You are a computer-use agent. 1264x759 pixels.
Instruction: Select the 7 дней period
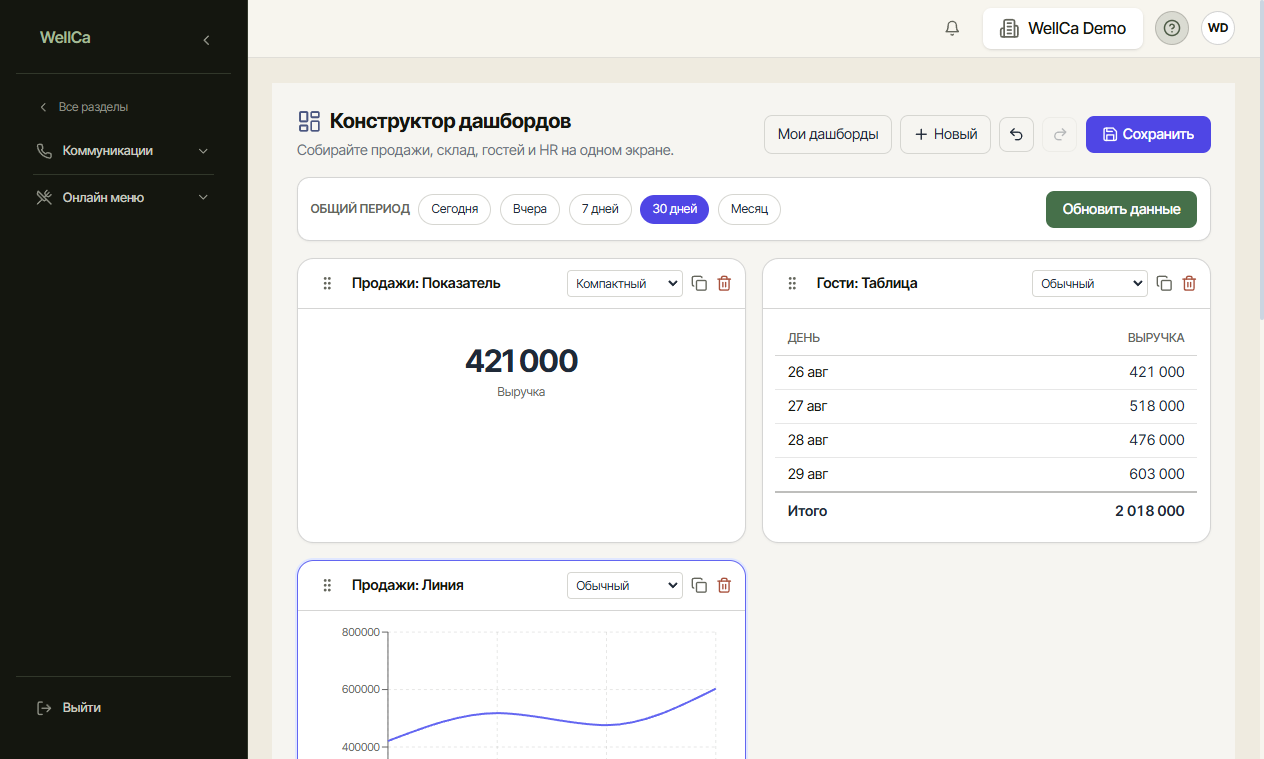coord(600,209)
